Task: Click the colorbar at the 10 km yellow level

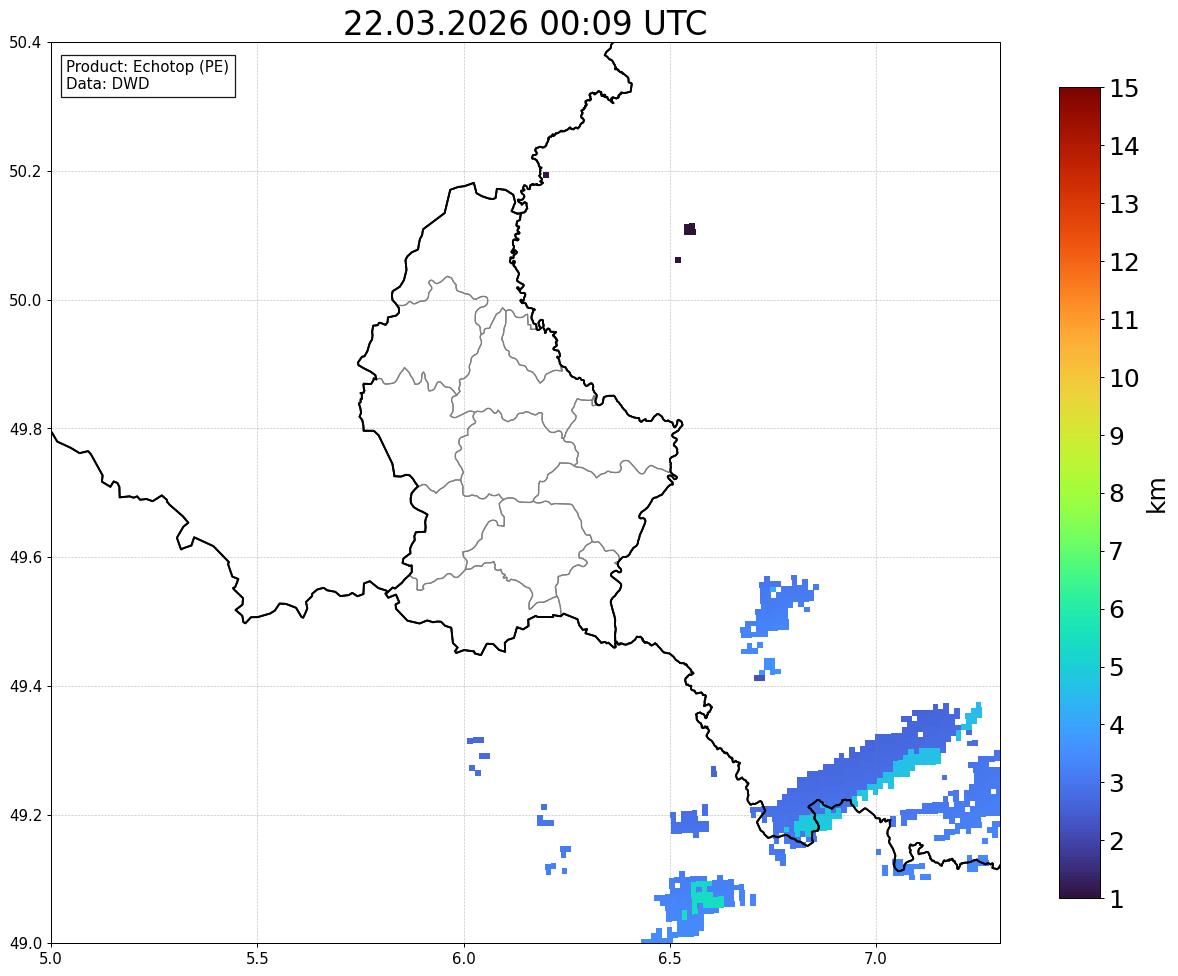Action: click(1080, 378)
